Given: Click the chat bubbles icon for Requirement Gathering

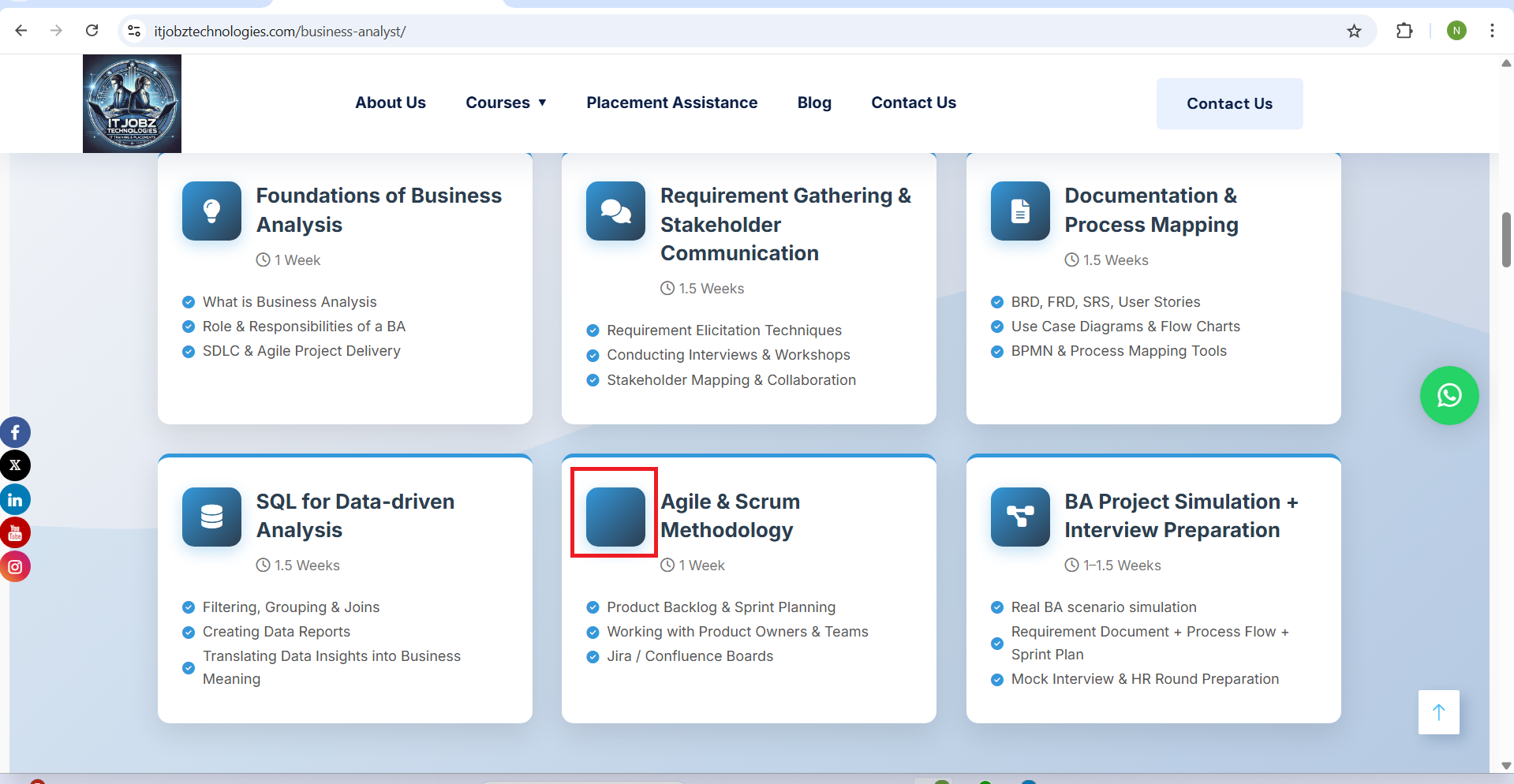Looking at the screenshot, I should coord(615,211).
